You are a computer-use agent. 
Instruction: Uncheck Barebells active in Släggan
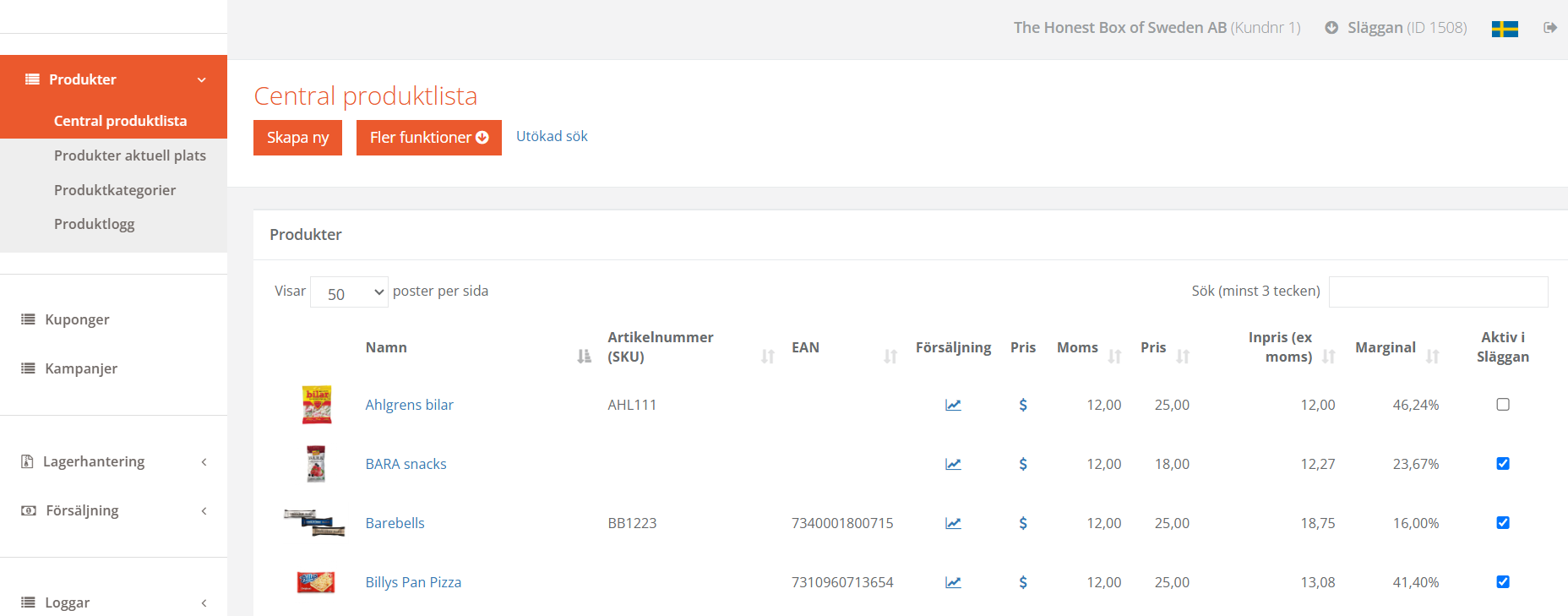coord(1502,523)
